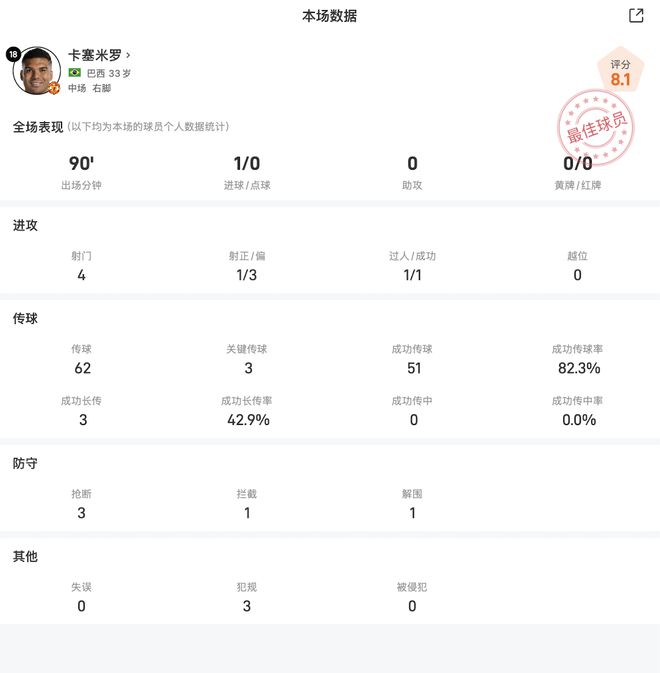Screen dimensions: 660x673
Task: Open the player name 卡塞米罗 link
Action: coord(95,55)
